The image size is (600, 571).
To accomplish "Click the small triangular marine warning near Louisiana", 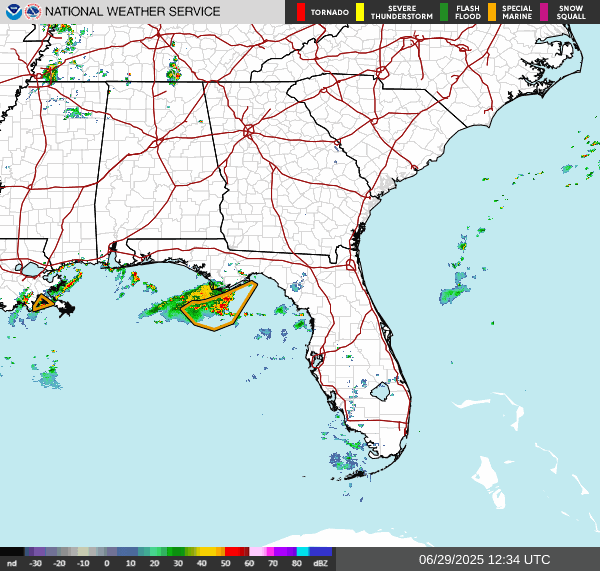I will 43,303.
